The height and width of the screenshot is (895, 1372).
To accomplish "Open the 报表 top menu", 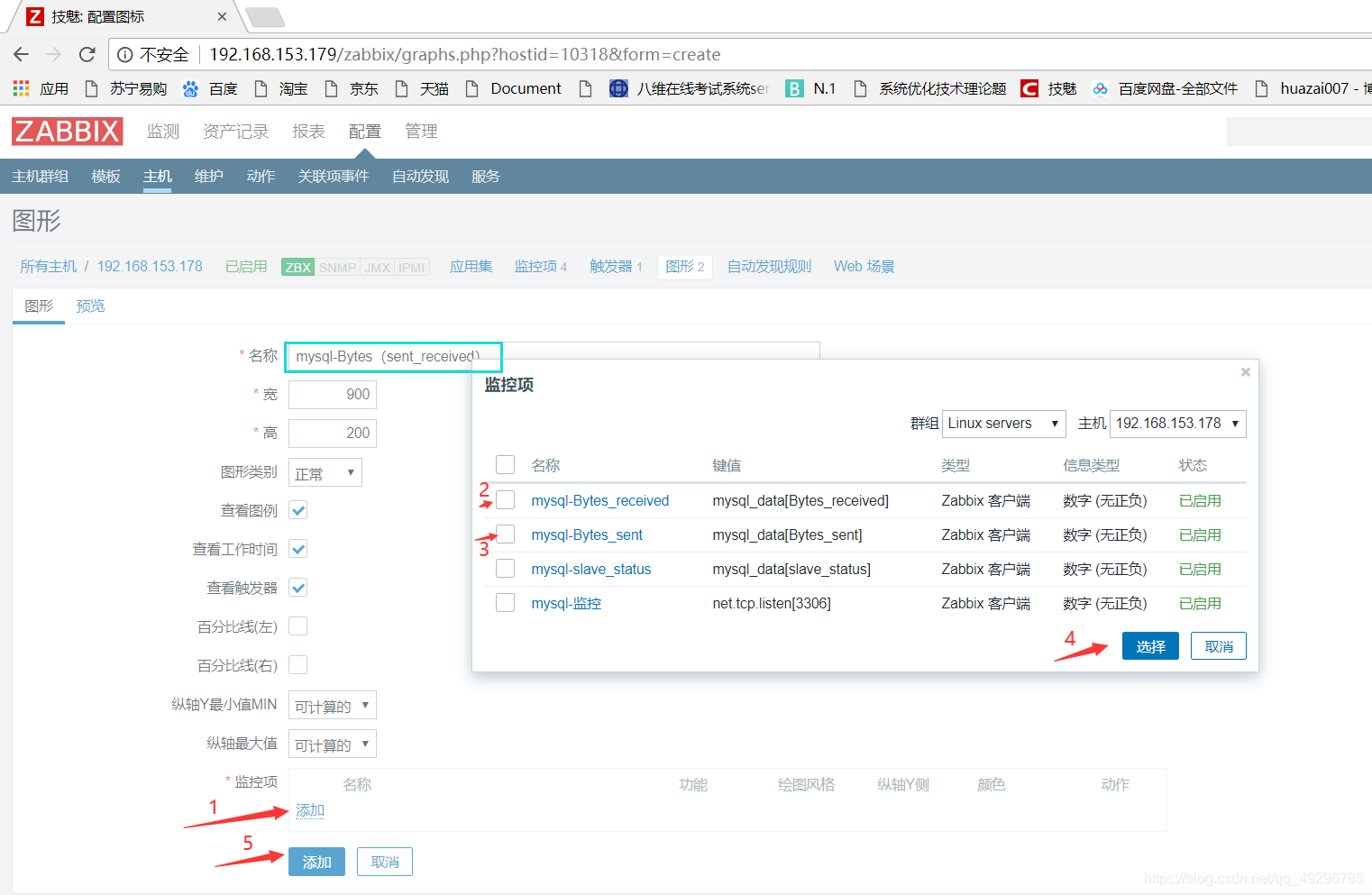I will (308, 132).
